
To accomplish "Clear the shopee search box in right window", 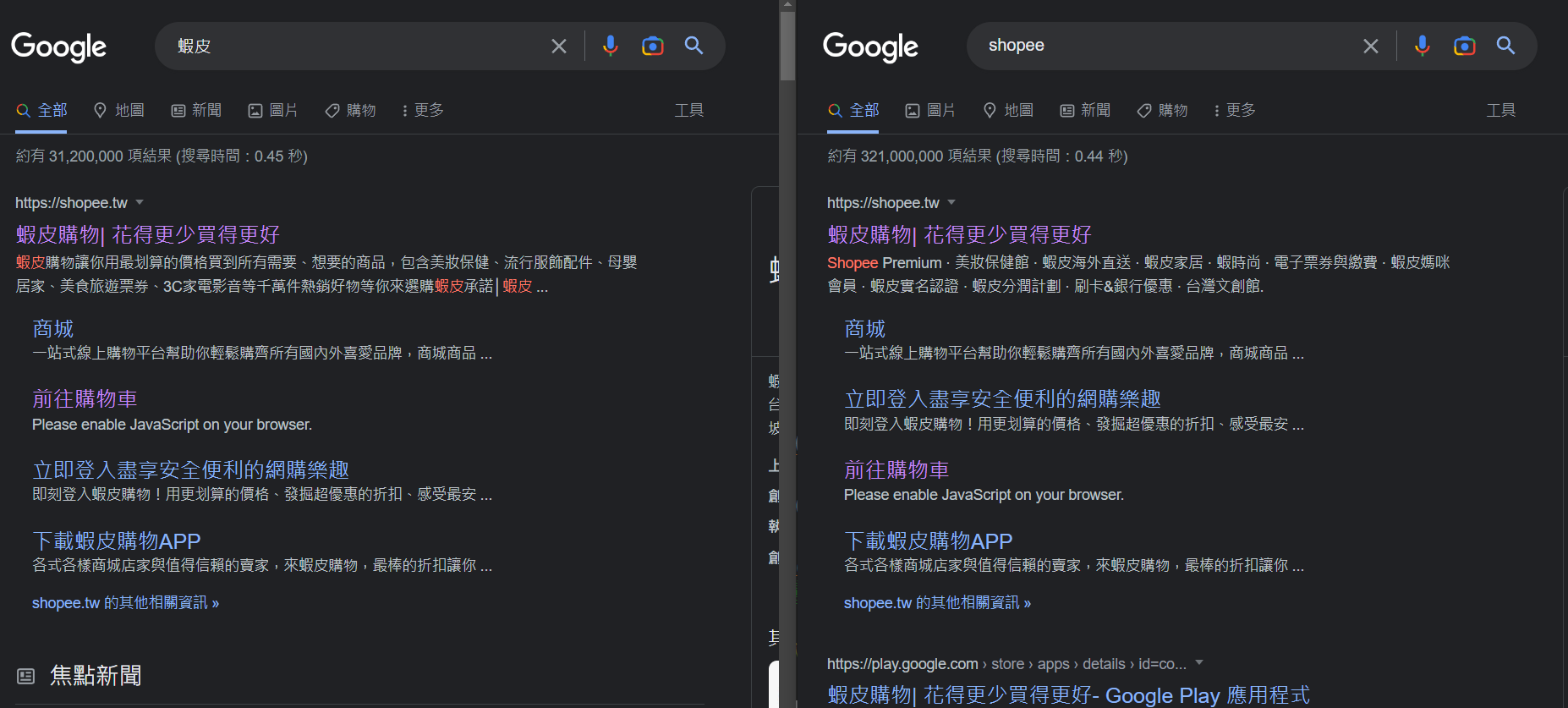I will 1371,46.
